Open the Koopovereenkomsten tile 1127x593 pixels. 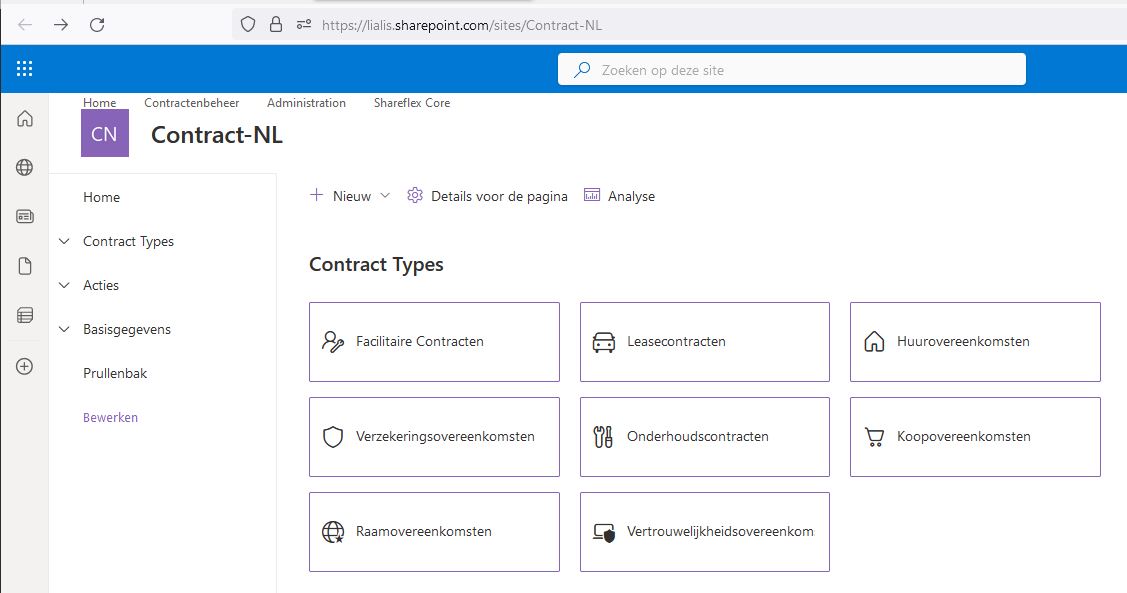pyautogui.click(x=975, y=437)
